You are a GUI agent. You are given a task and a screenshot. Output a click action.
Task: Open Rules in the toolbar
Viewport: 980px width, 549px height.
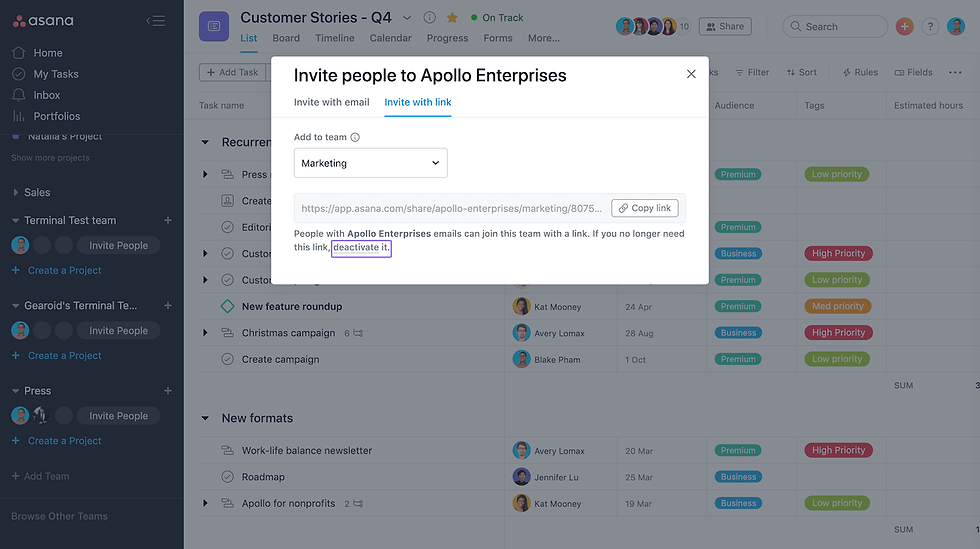point(860,73)
